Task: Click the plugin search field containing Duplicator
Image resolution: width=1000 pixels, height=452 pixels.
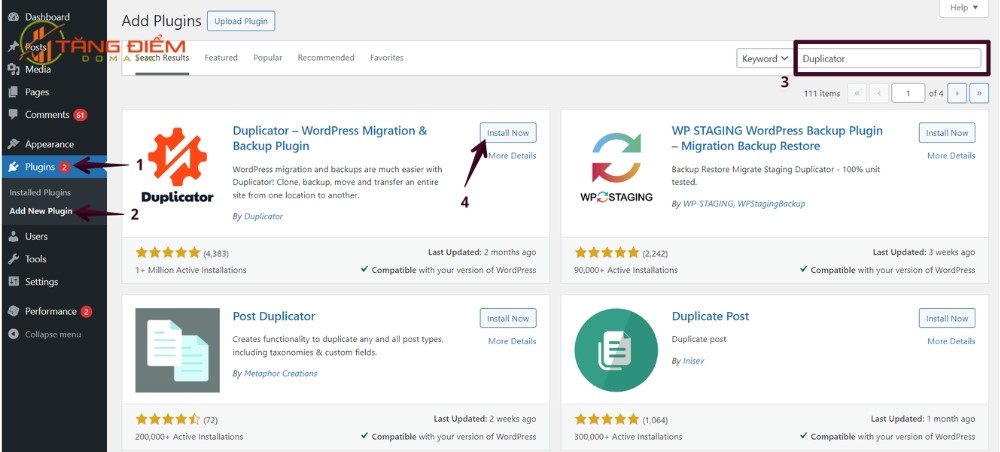Action: click(x=889, y=59)
